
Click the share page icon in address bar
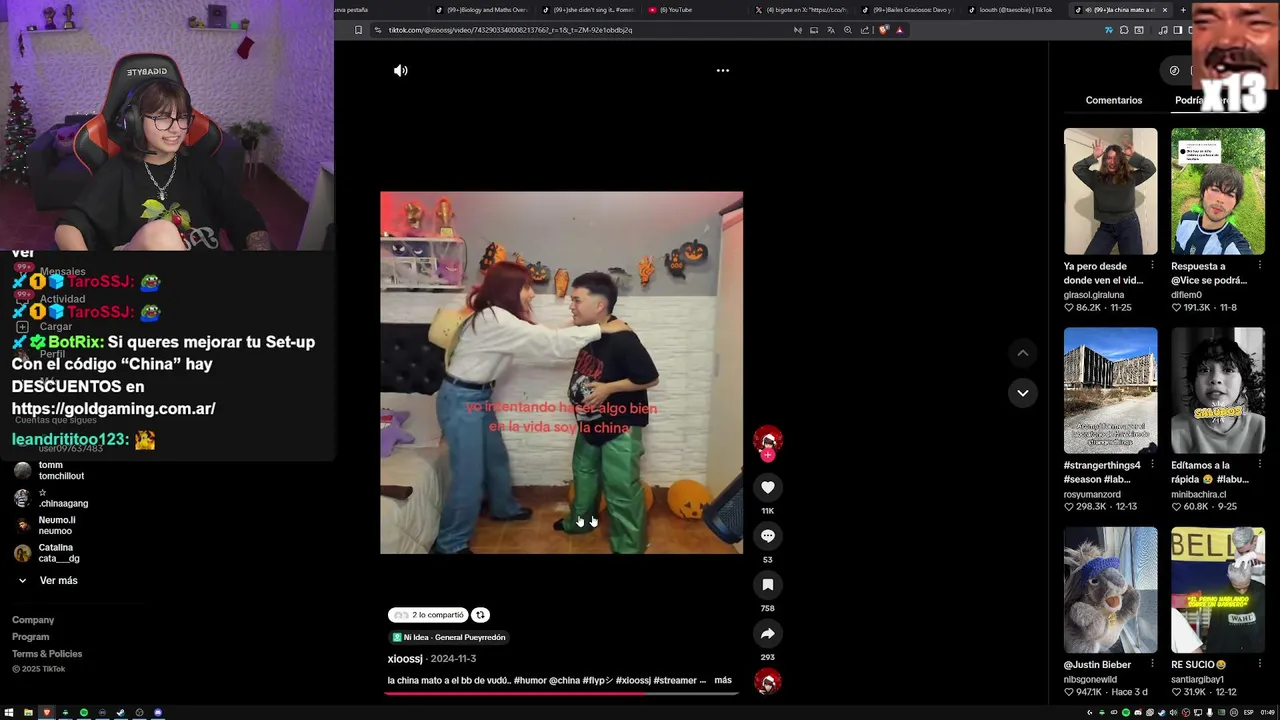coord(865,30)
